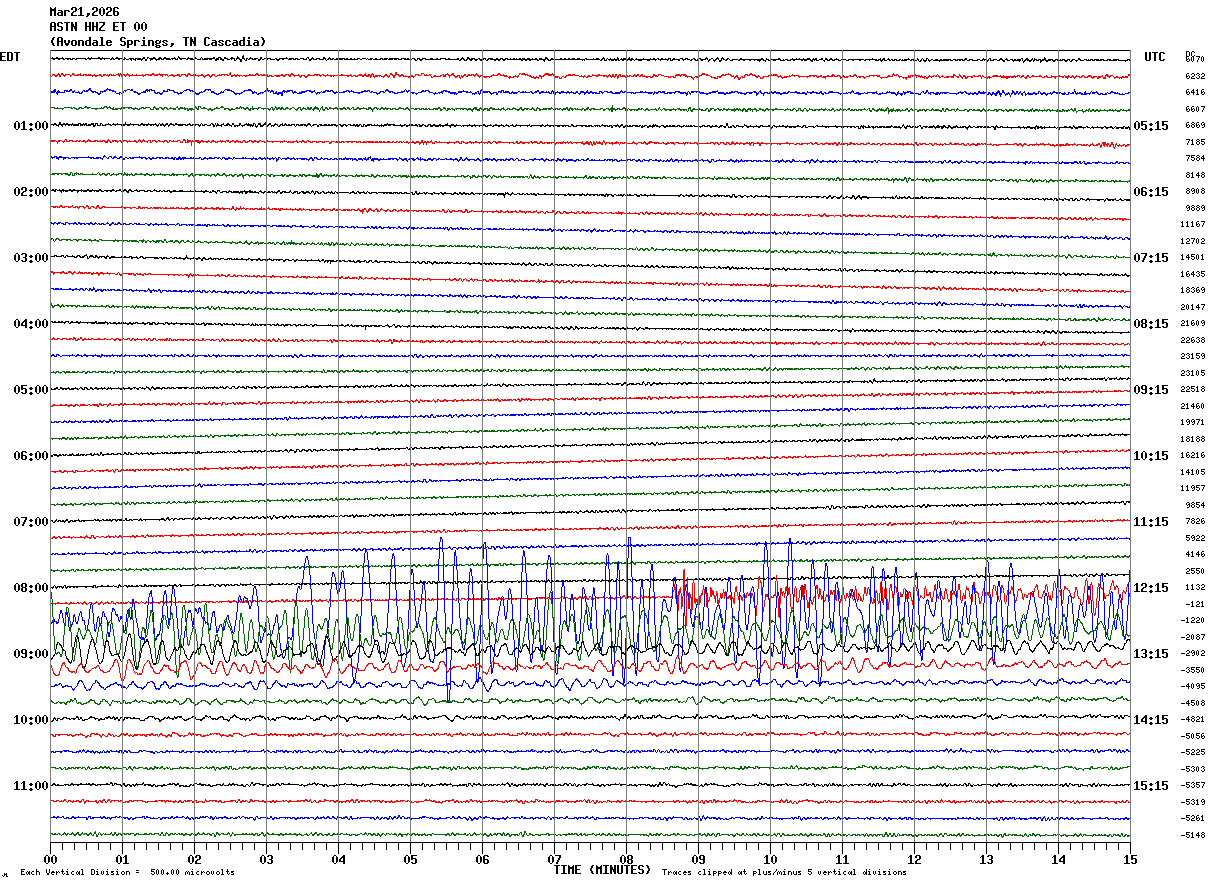Click the "04:00" EDT time label
Viewport: 1210px width, 886px height.
point(31,324)
